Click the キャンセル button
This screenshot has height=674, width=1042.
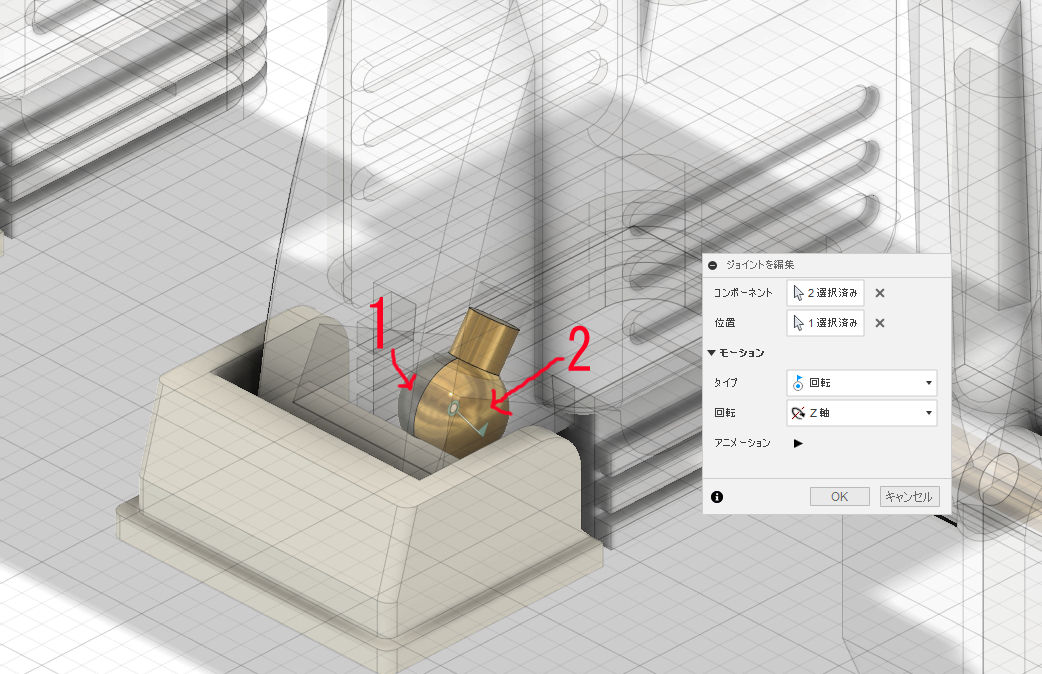pos(909,497)
